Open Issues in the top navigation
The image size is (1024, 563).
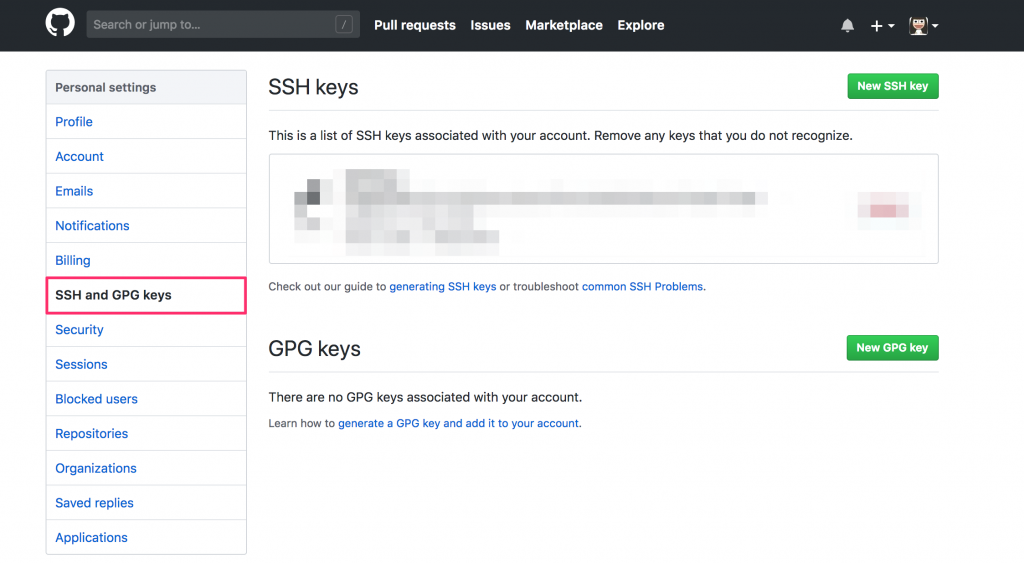pyautogui.click(x=490, y=25)
